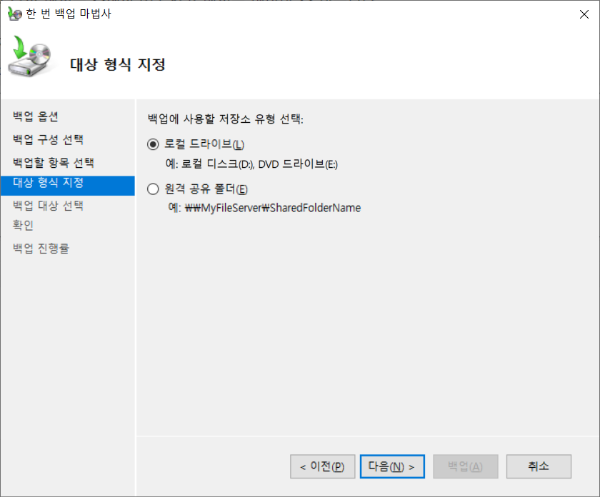Image resolution: width=600 pixels, height=497 pixels.
Task: Click the 다음(N) > button
Action: (x=392, y=466)
